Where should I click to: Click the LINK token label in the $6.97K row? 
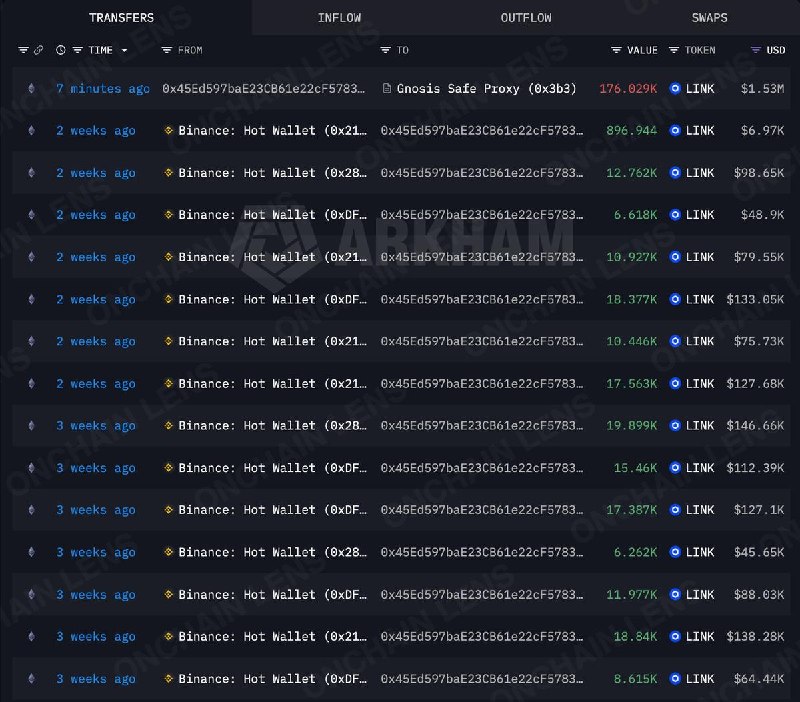click(699, 131)
